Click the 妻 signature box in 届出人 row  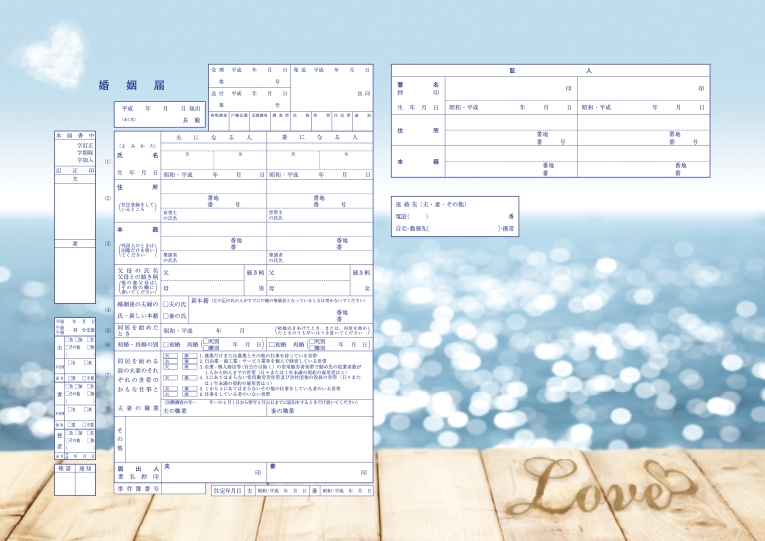pos(320,472)
